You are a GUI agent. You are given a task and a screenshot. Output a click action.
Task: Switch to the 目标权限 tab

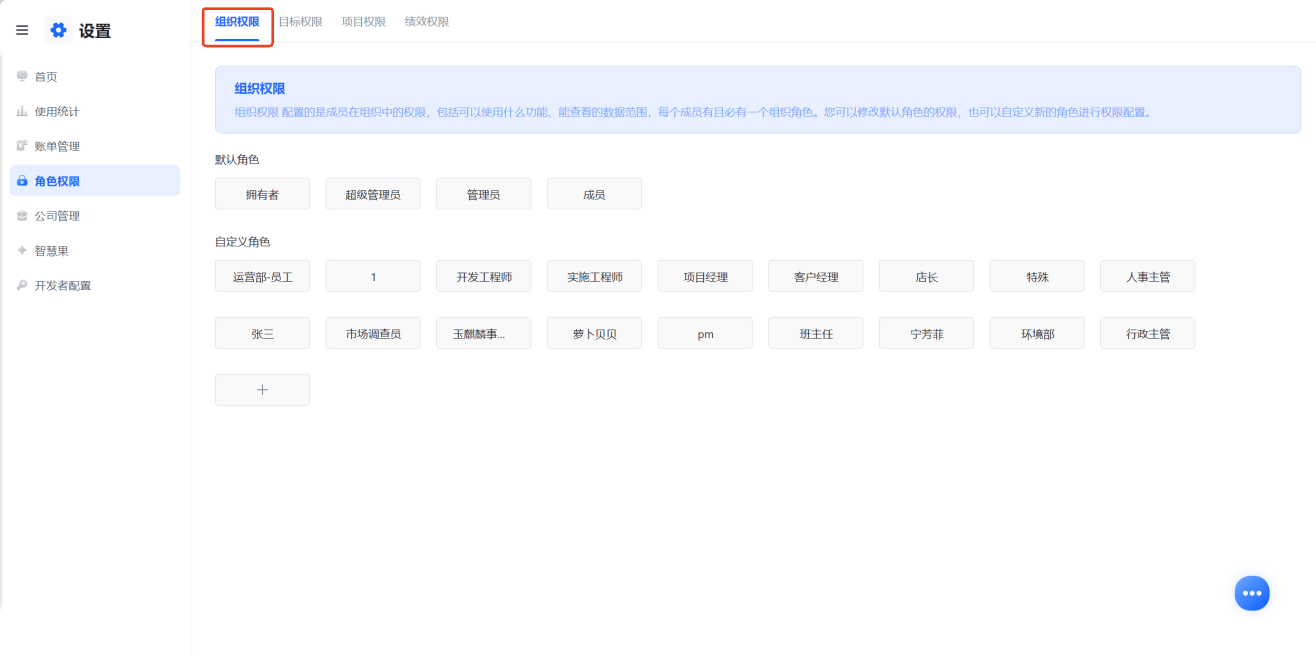300,22
